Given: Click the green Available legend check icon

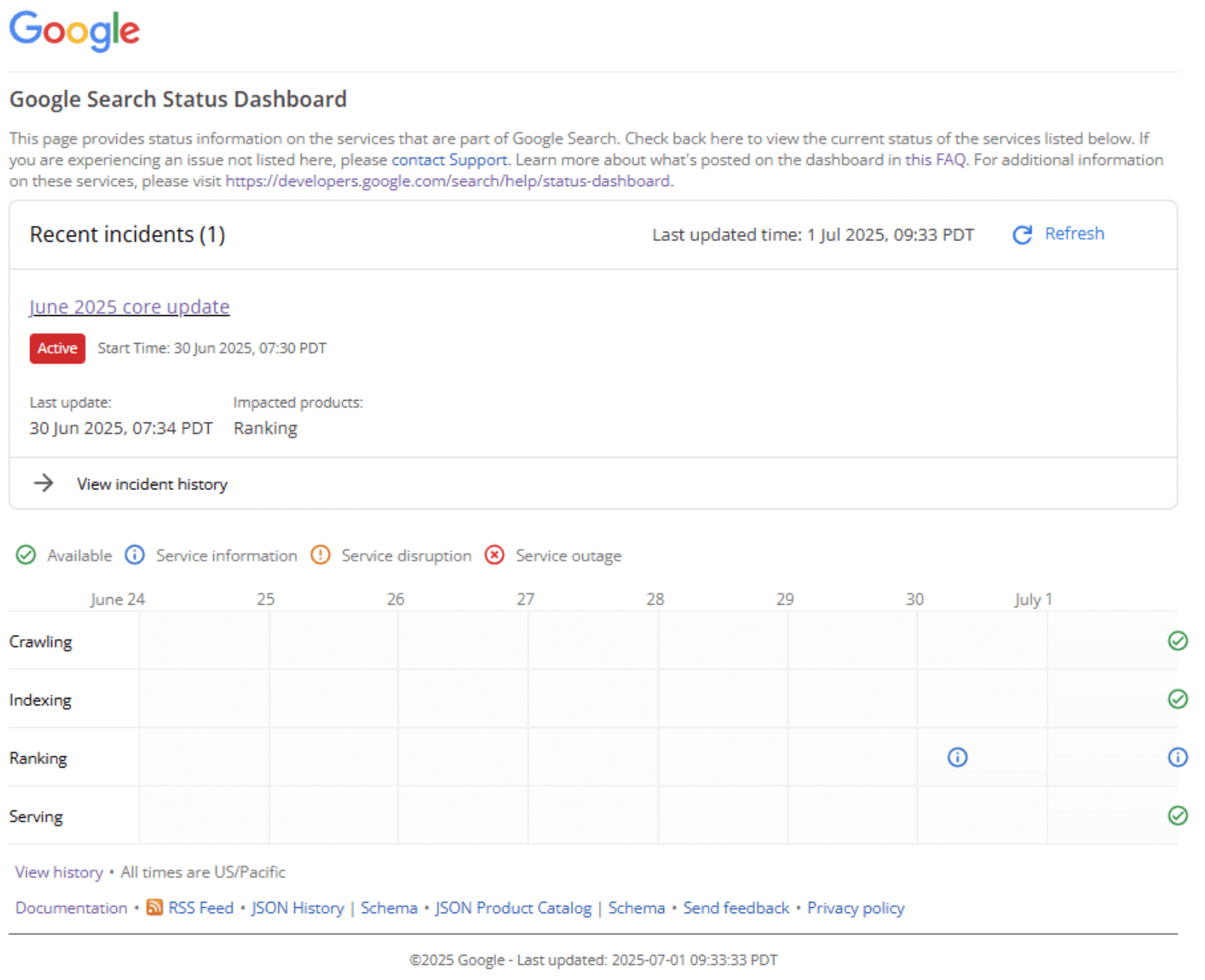Looking at the screenshot, I should click(x=26, y=555).
